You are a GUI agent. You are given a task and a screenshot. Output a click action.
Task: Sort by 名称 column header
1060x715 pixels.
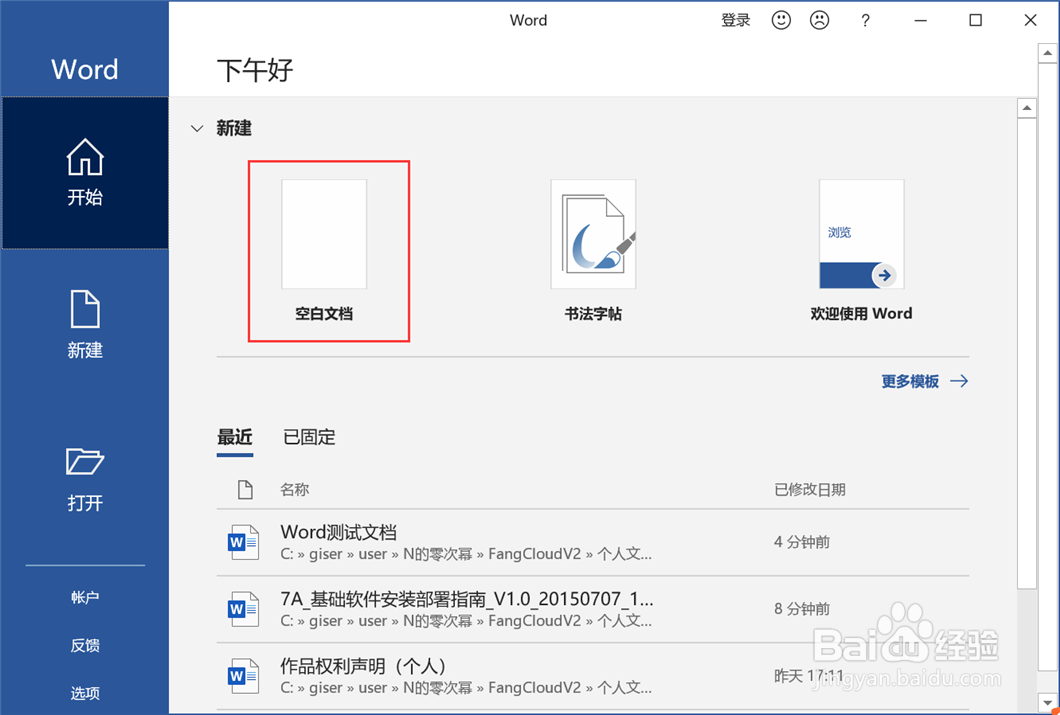295,489
